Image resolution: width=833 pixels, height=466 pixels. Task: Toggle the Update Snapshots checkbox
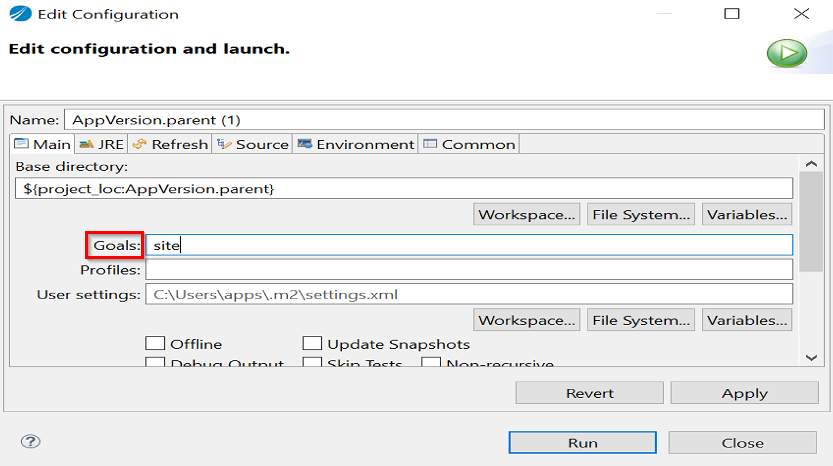[312, 344]
